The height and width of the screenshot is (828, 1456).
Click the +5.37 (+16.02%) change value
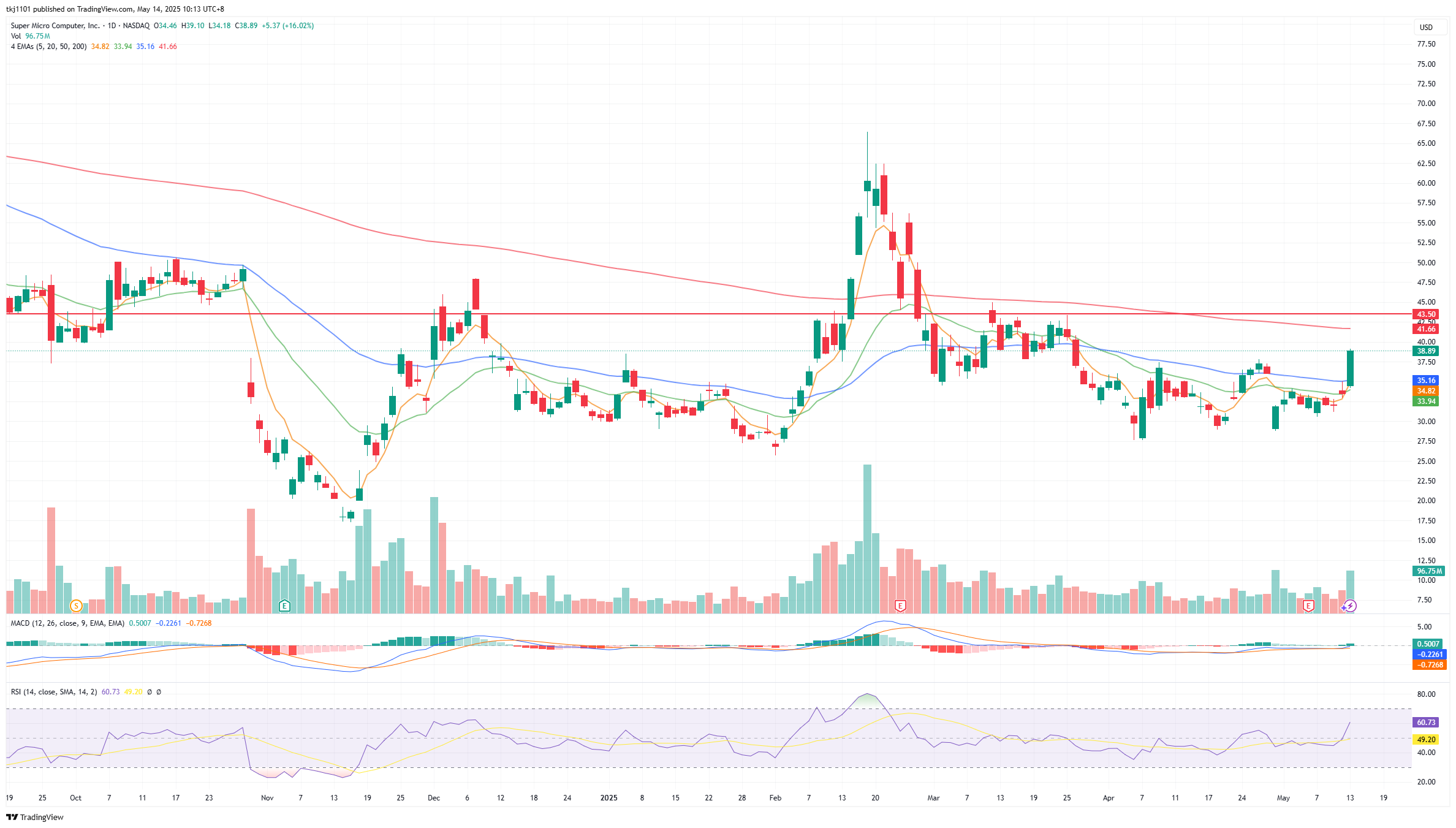point(288,26)
